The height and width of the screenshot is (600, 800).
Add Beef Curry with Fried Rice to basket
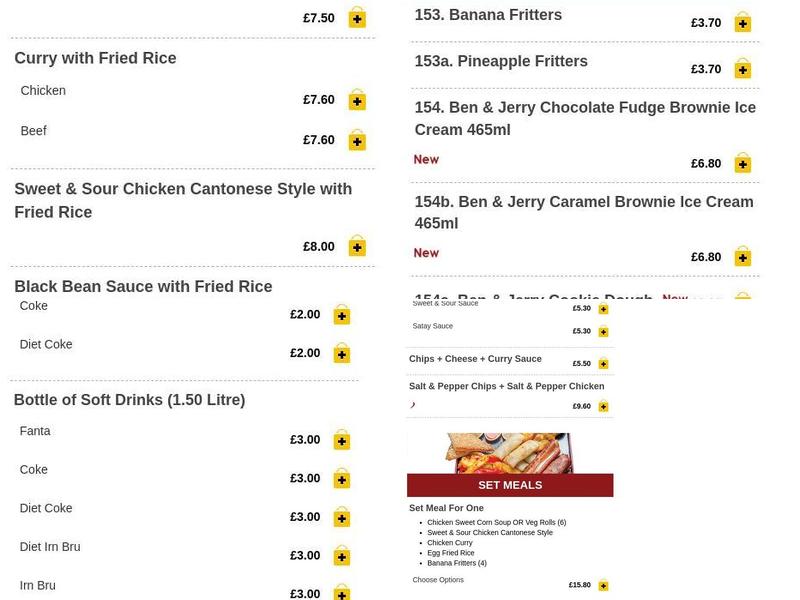[x=357, y=140]
